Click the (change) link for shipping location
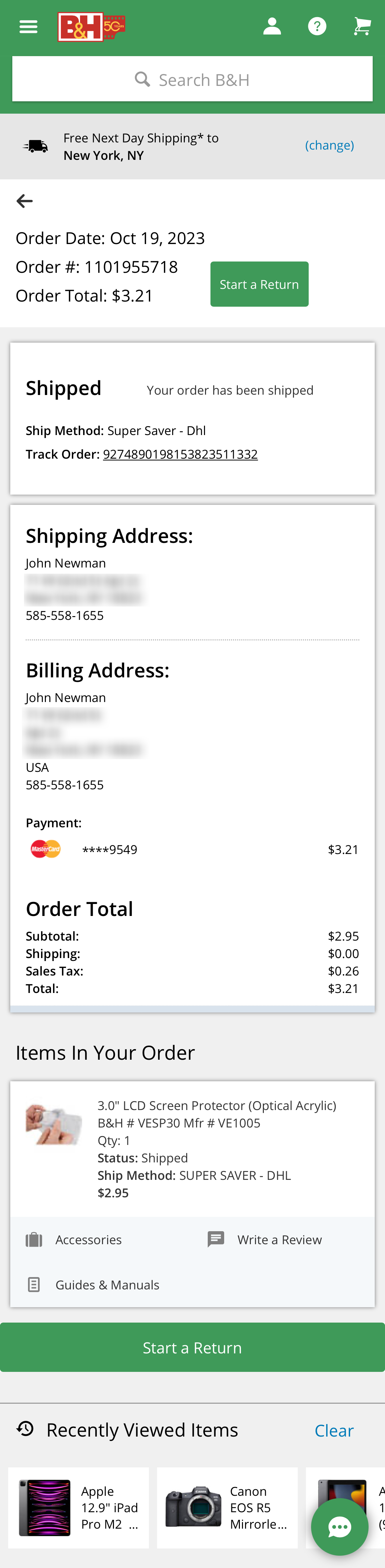This screenshot has height=1568, width=385. pyautogui.click(x=330, y=145)
